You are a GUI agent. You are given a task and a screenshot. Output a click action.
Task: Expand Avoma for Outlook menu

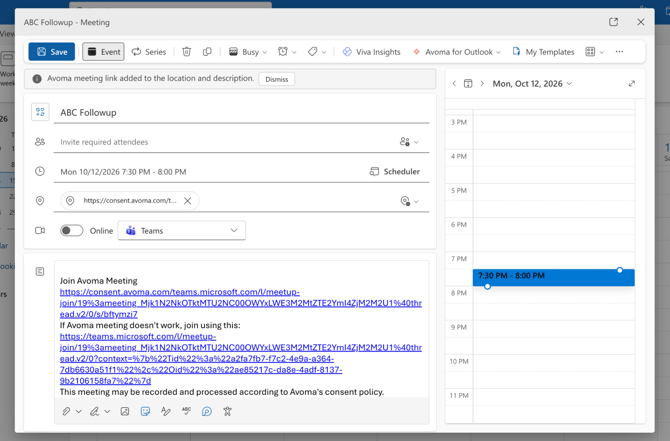[457, 52]
